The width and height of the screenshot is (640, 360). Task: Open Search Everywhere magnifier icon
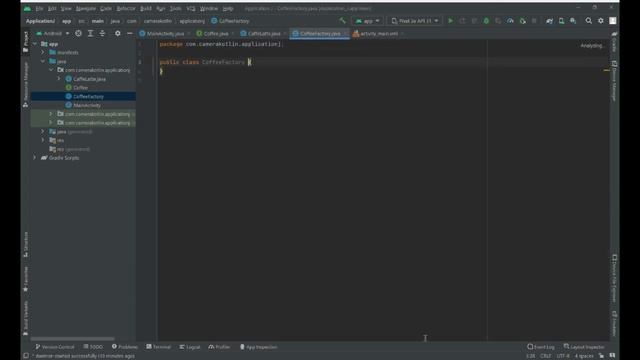[x=589, y=21]
